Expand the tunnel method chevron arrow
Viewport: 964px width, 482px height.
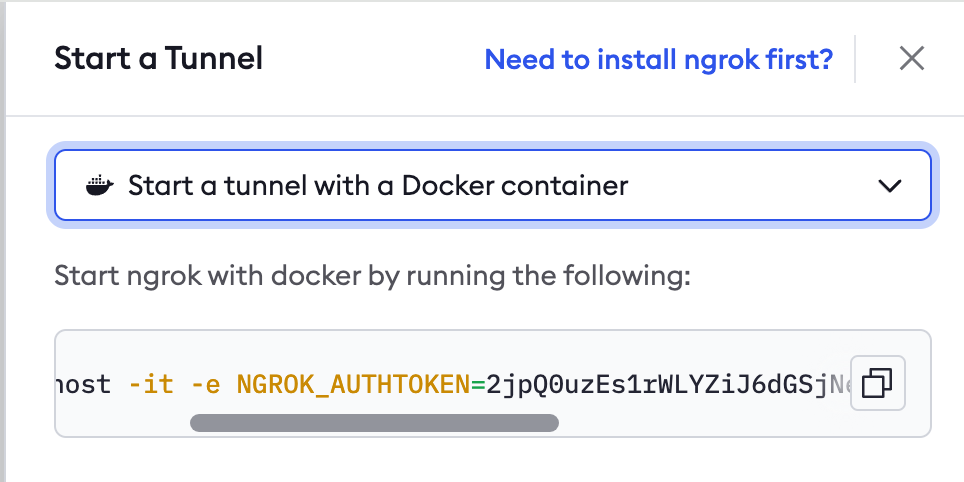coord(890,185)
